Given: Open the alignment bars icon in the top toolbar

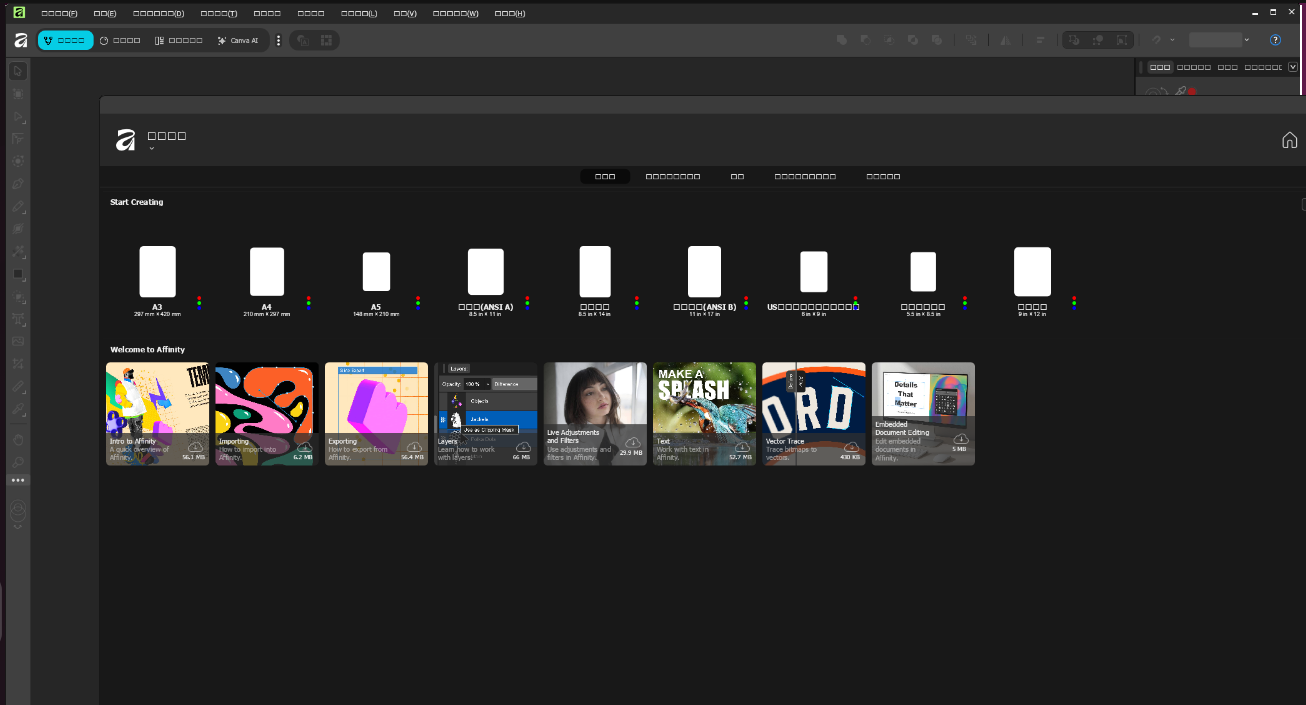Looking at the screenshot, I should click(x=1040, y=40).
